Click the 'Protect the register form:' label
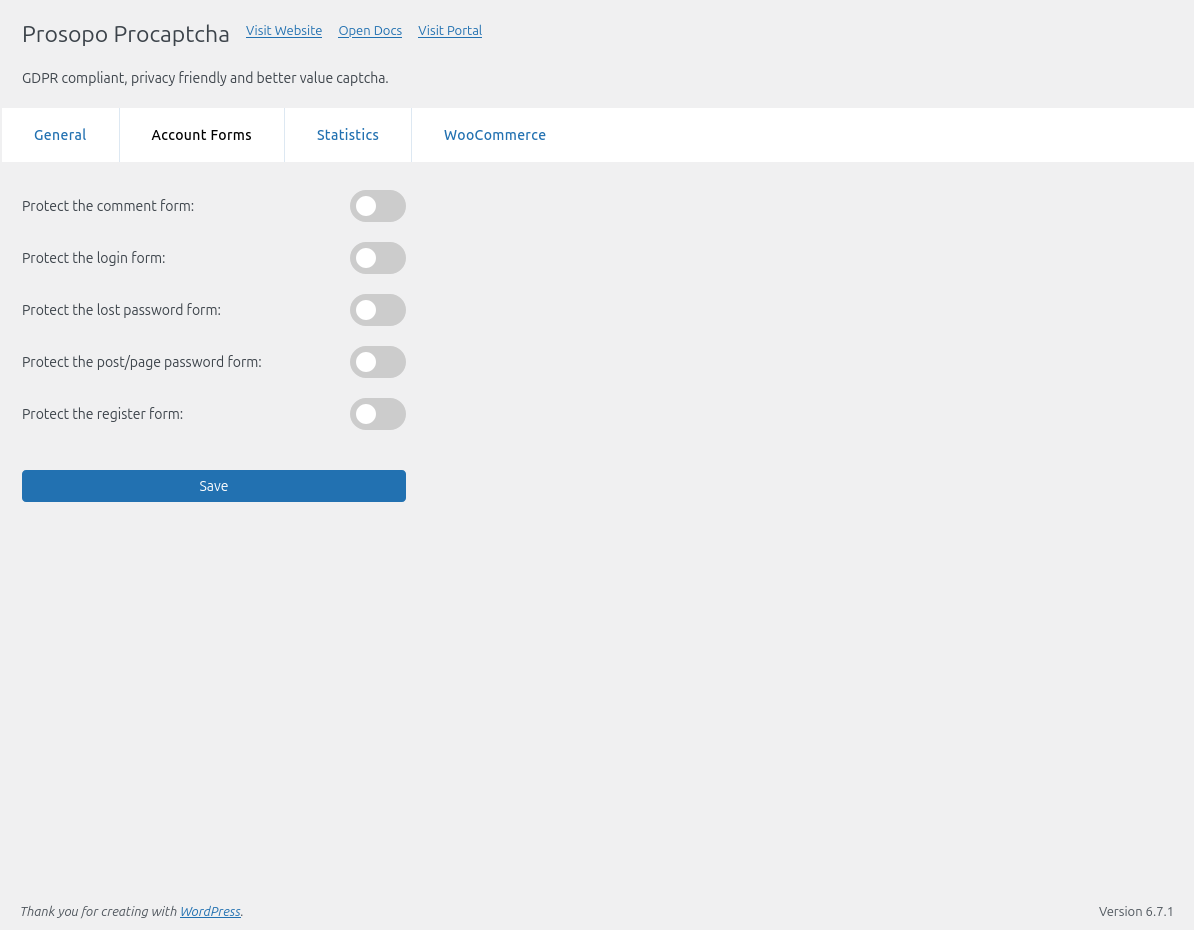This screenshot has width=1194, height=930. coord(103,414)
